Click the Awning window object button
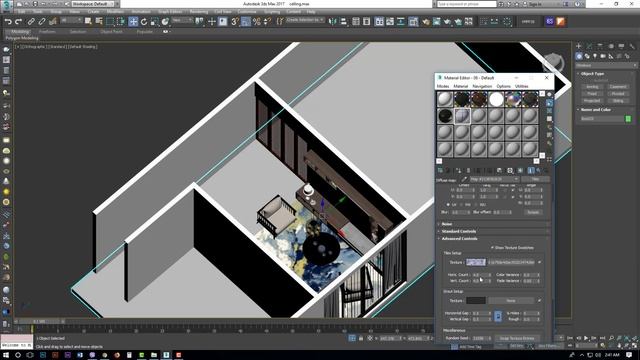 592,87
